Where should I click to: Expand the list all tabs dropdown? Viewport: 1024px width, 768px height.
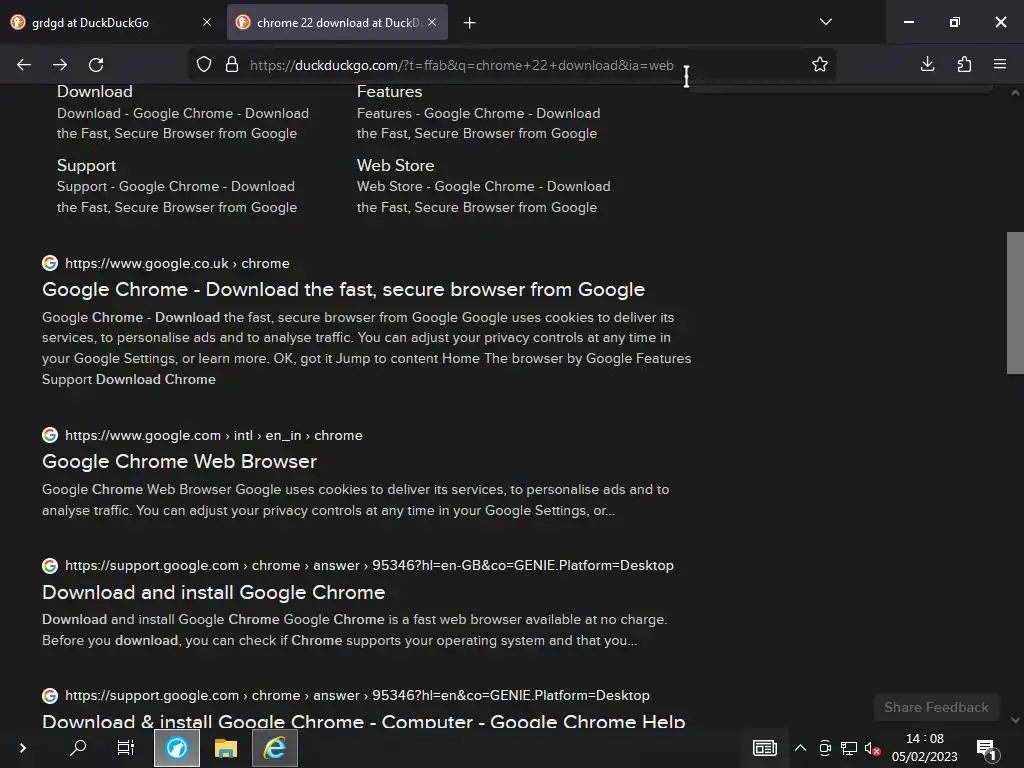(825, 22)
